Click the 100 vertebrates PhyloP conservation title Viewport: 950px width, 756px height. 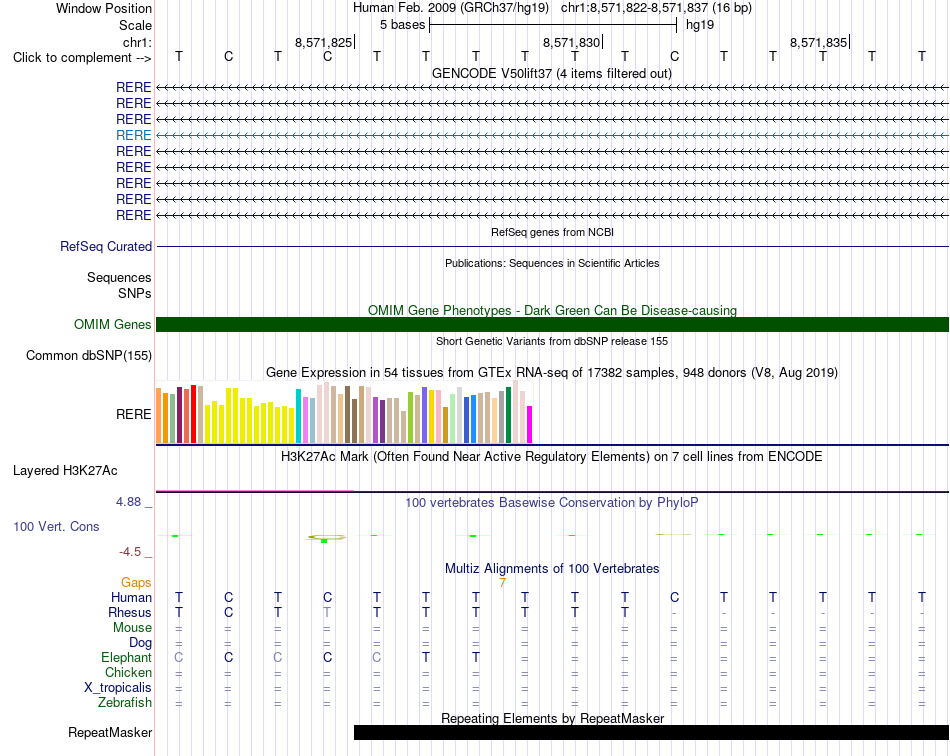(552, 502)
